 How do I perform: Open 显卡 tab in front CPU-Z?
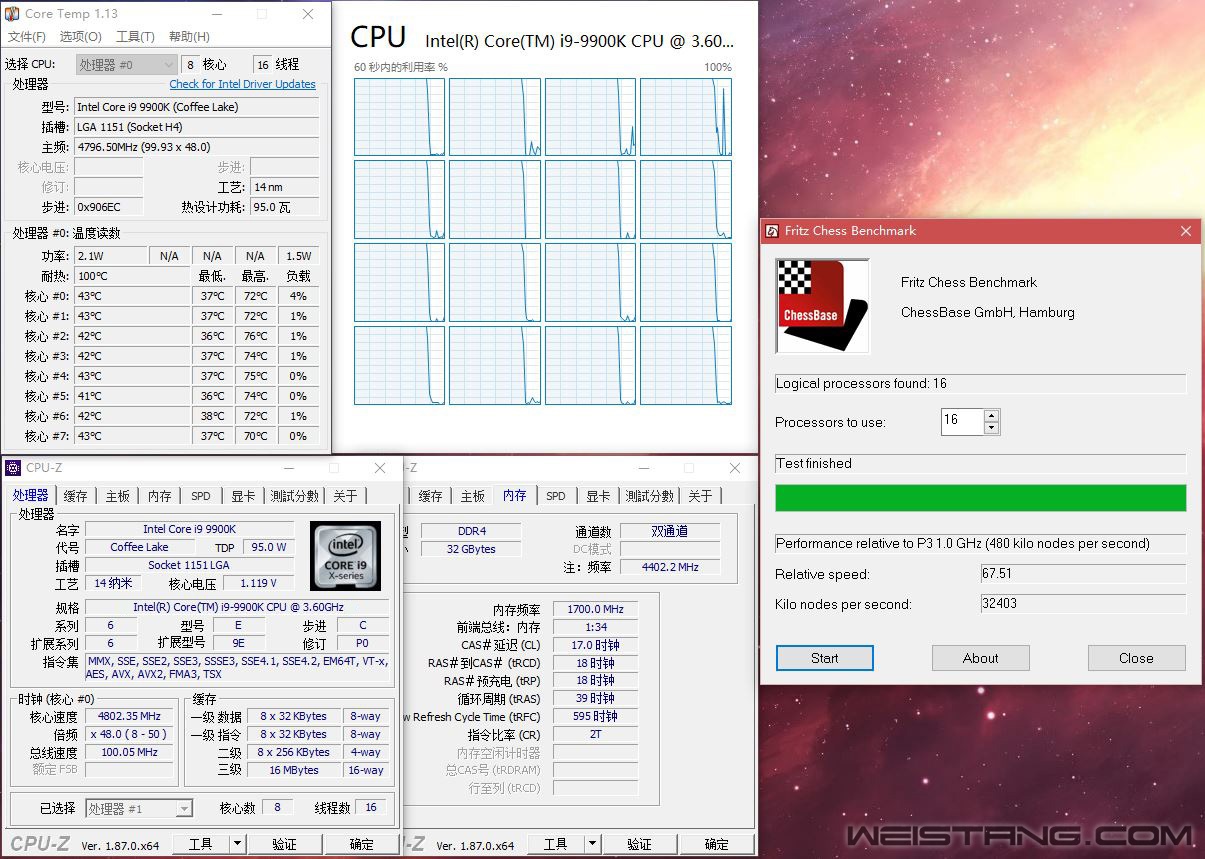coord(243,496)
